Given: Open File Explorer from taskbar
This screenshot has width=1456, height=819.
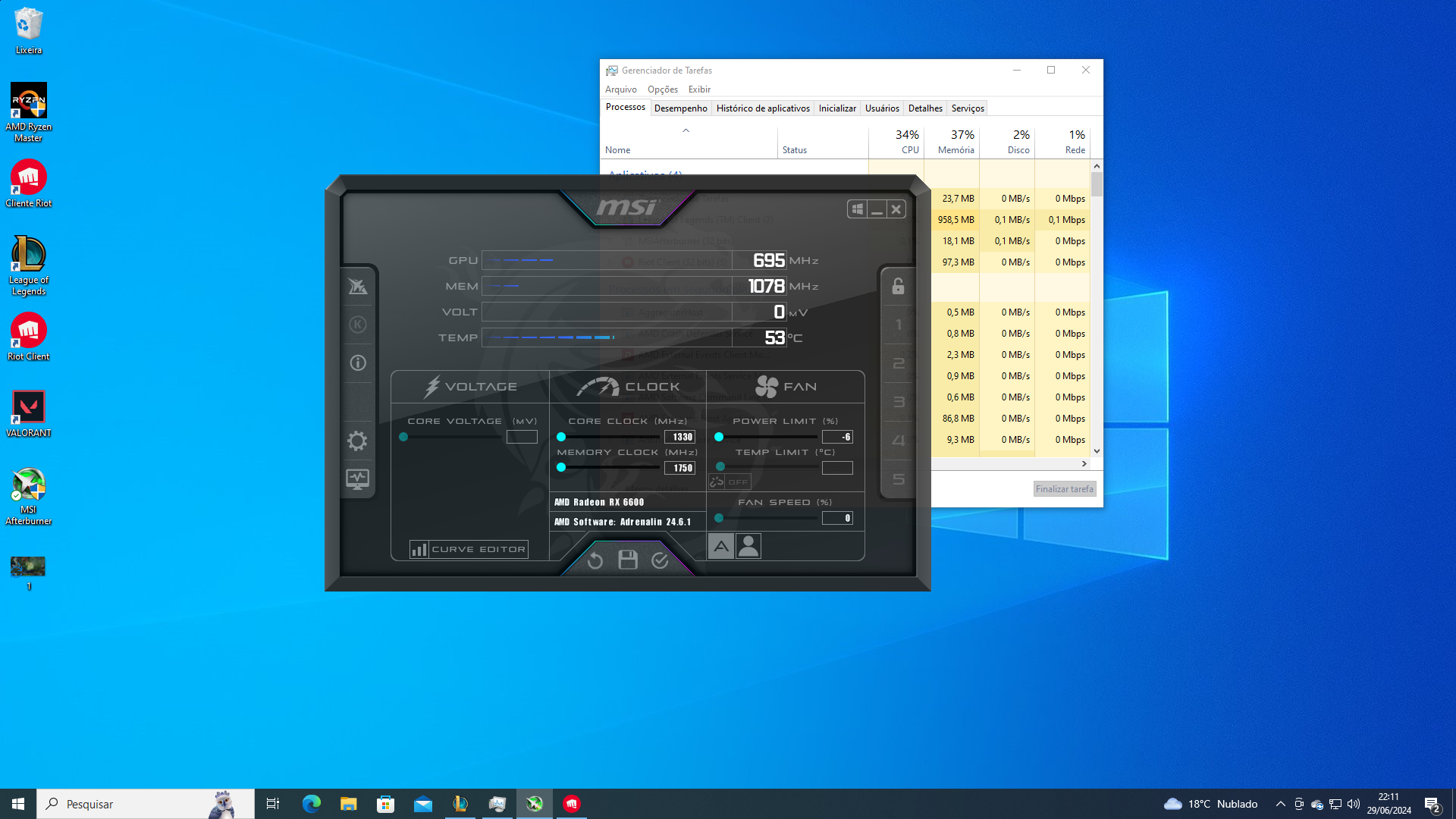Looking at the screenshot, I should 348,804.
